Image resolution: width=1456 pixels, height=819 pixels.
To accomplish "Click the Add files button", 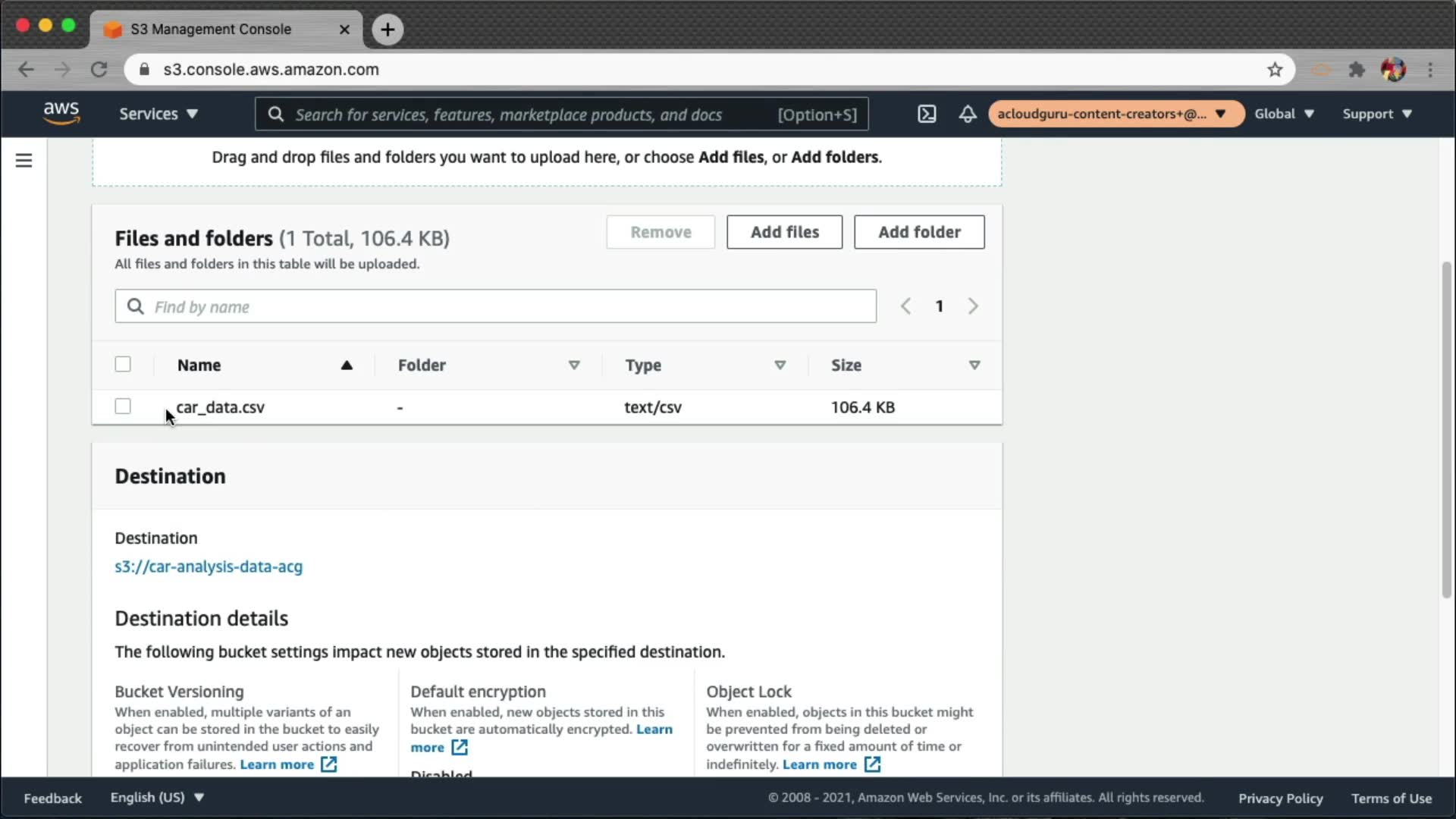I will [x=784, y=232].
